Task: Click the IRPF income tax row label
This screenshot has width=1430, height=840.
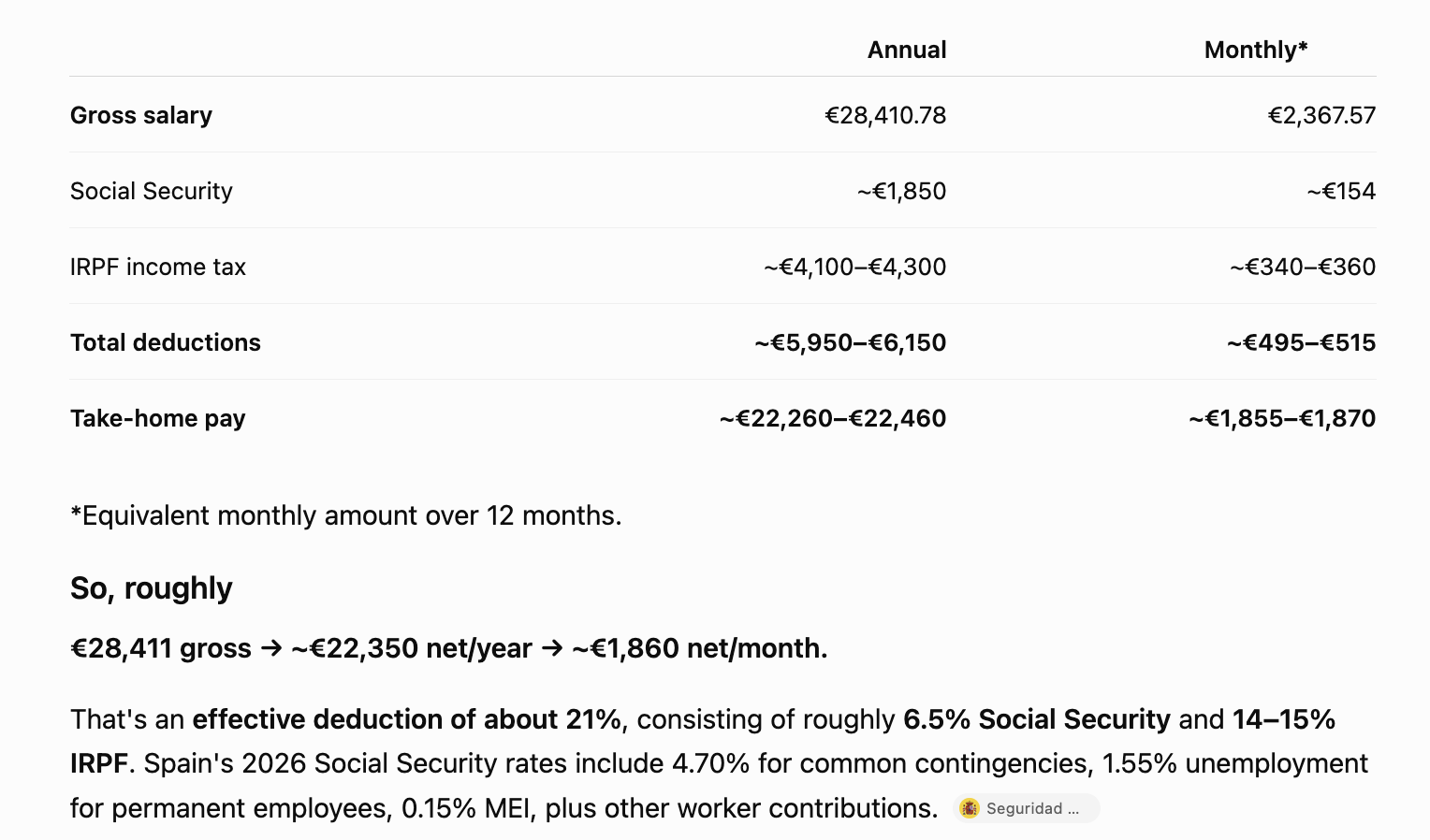Action: pyautogui.click(x=158, y=267)
